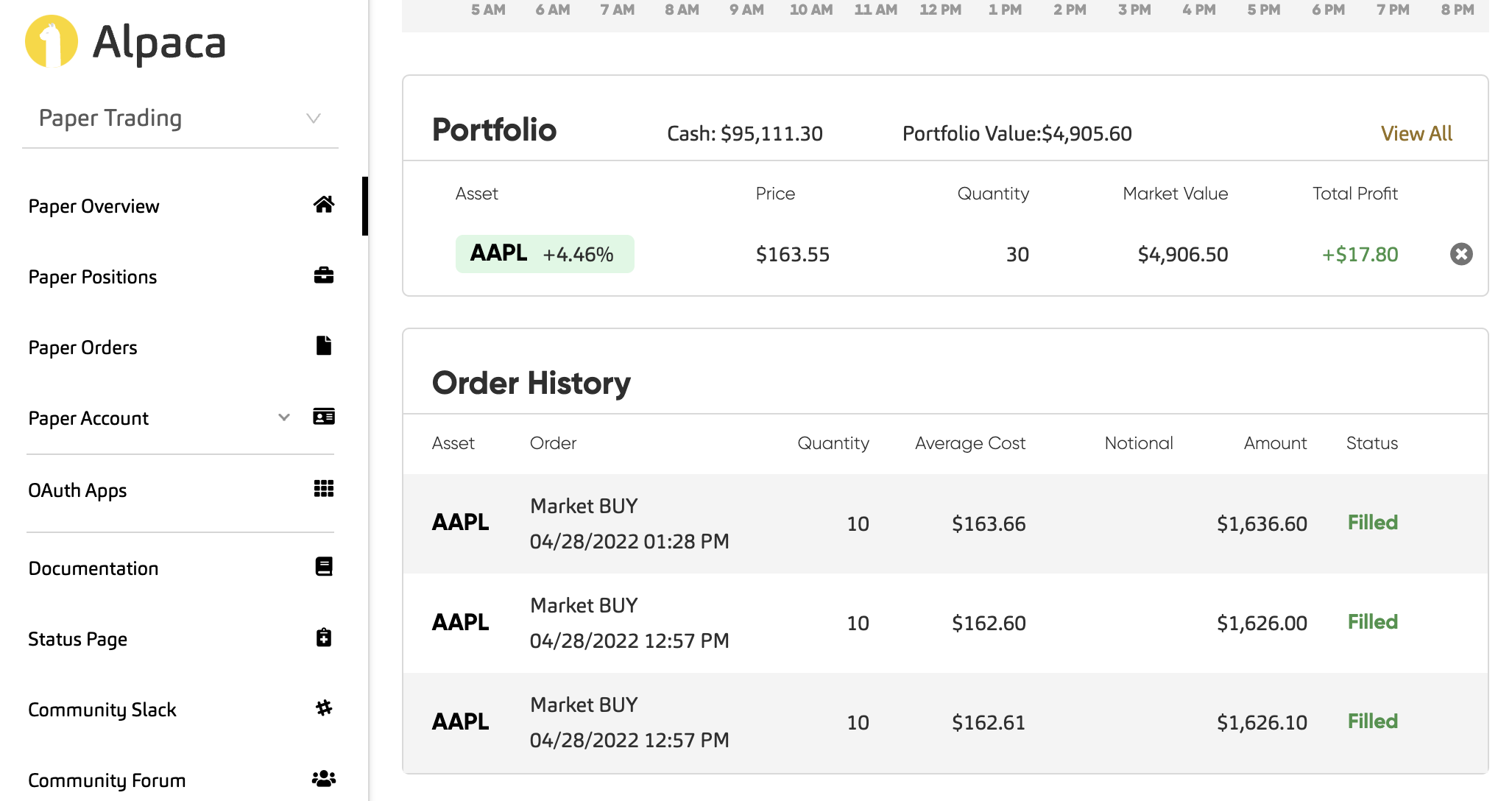Click the Slack icon beside Community Slack
The width and height of the screenshot is (1512, 801).
point(324,708)
